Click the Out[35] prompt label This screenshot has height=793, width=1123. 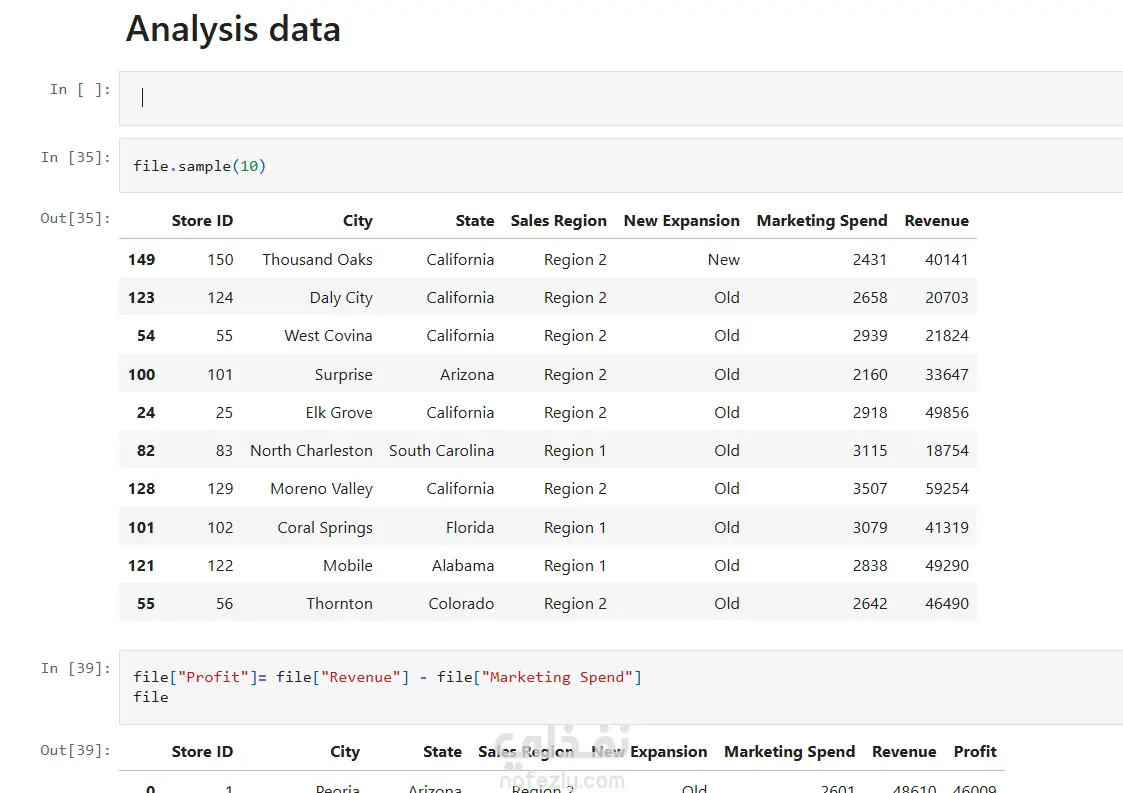pyautogui.click(x=76, y=218)
